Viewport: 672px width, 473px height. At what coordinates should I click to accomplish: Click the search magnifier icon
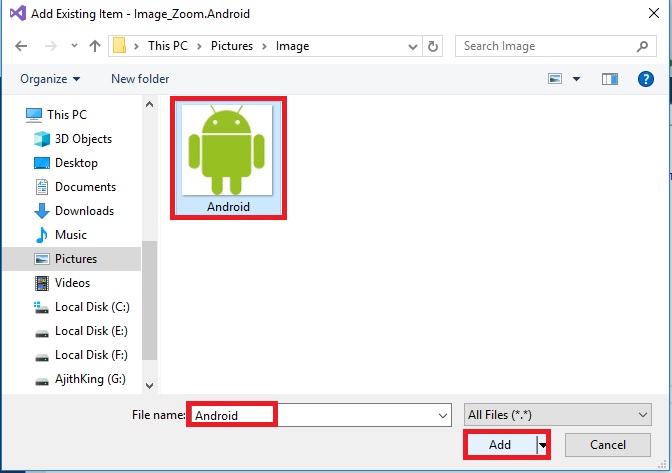(x=642, y=46)
